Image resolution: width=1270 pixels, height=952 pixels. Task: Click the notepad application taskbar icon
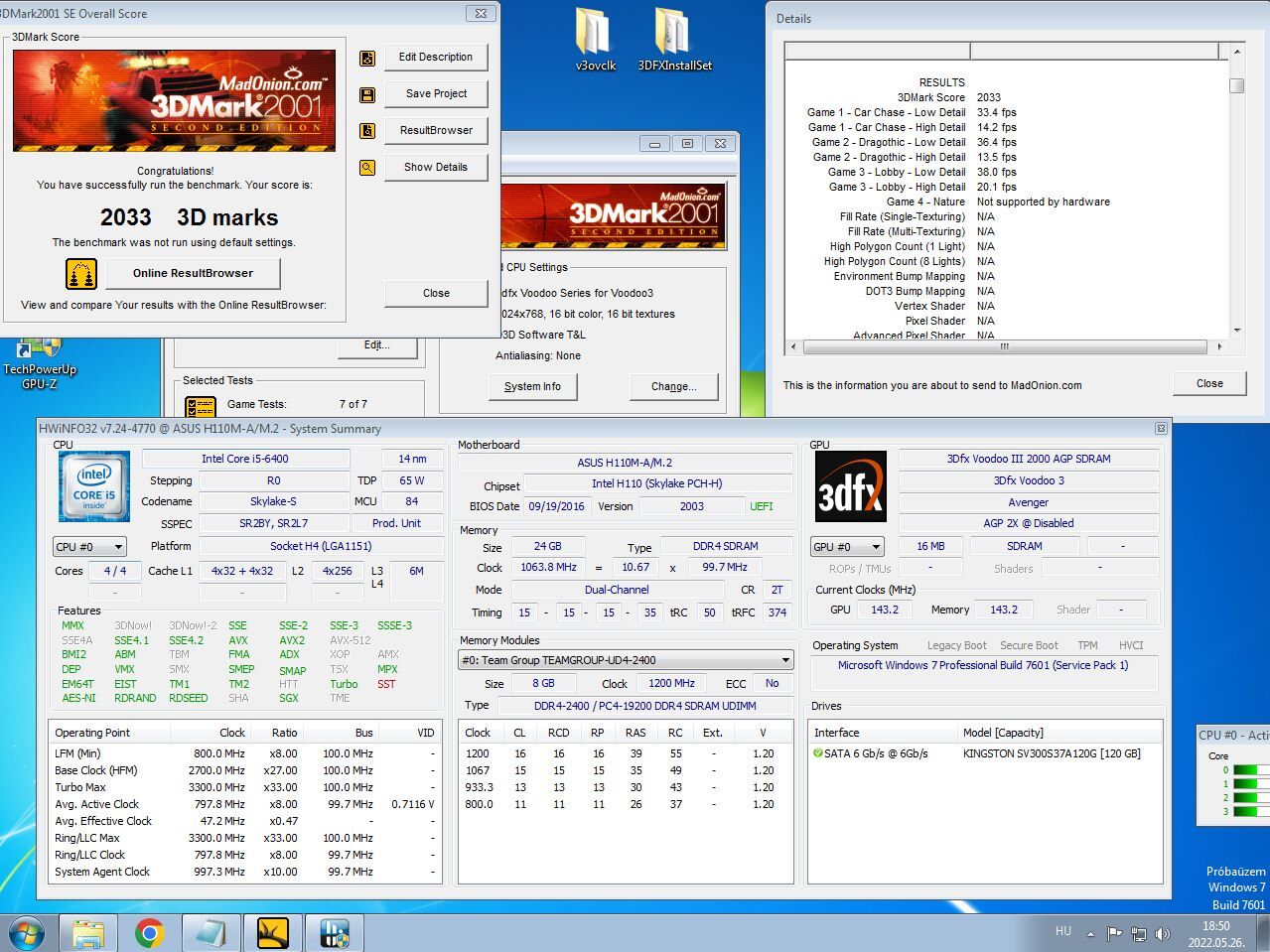211,933
